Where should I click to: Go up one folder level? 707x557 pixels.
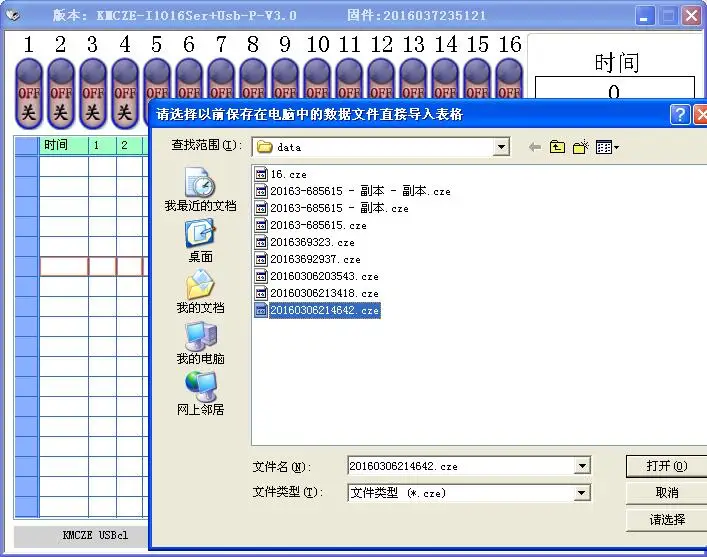pos(557,147)
